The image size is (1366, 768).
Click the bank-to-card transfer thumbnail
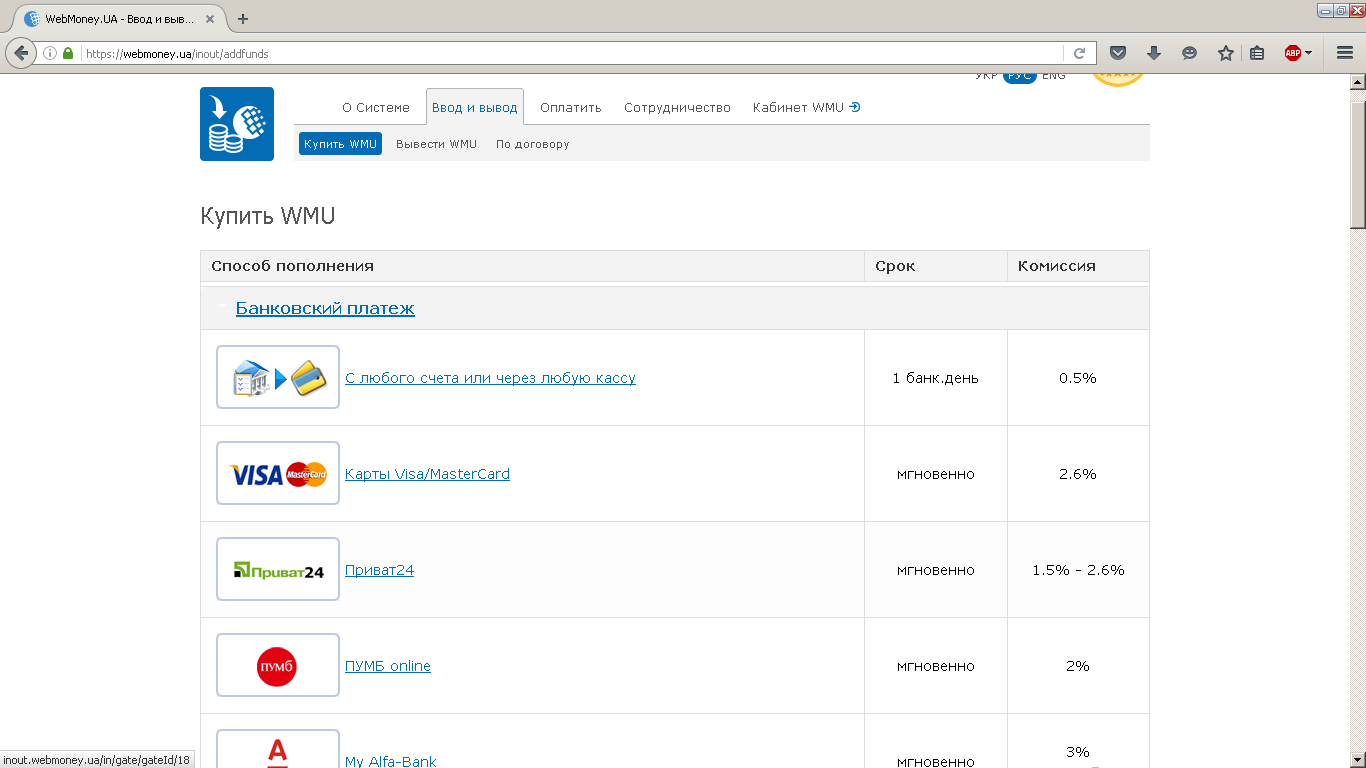[x=278, y=377]
